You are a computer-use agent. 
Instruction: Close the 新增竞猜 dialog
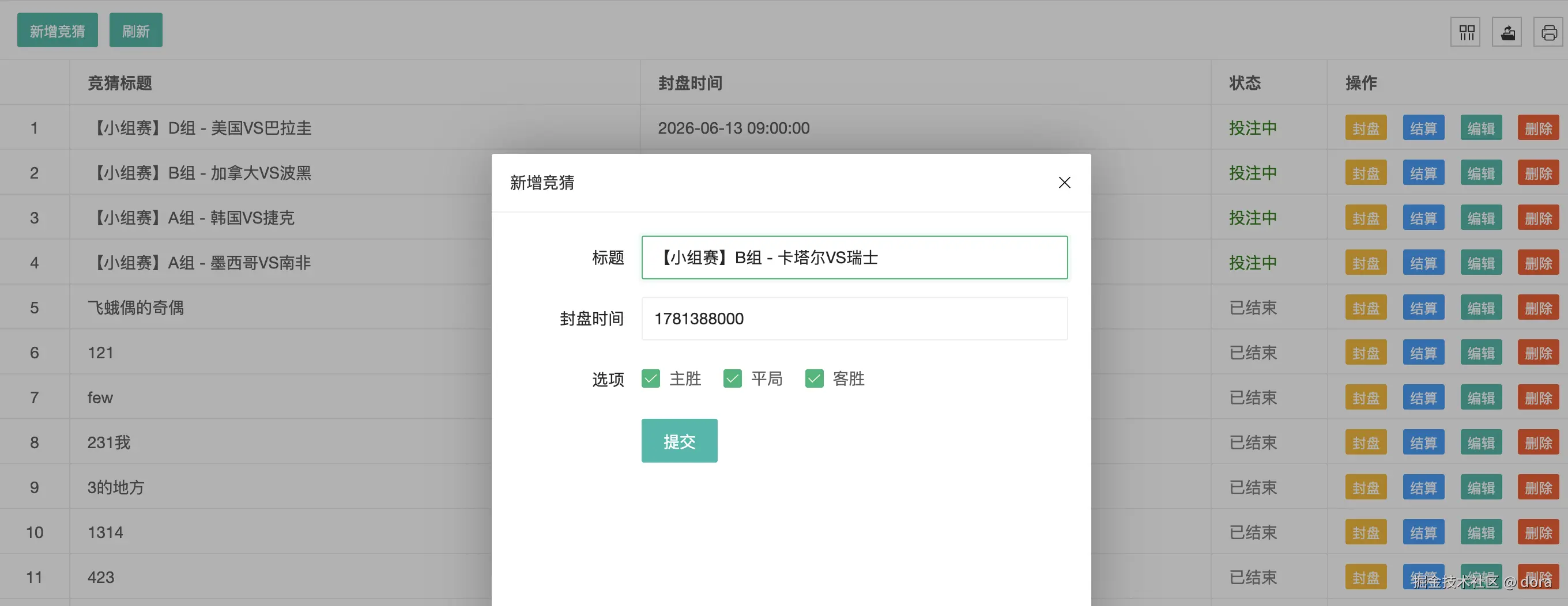pos(1065,183)
